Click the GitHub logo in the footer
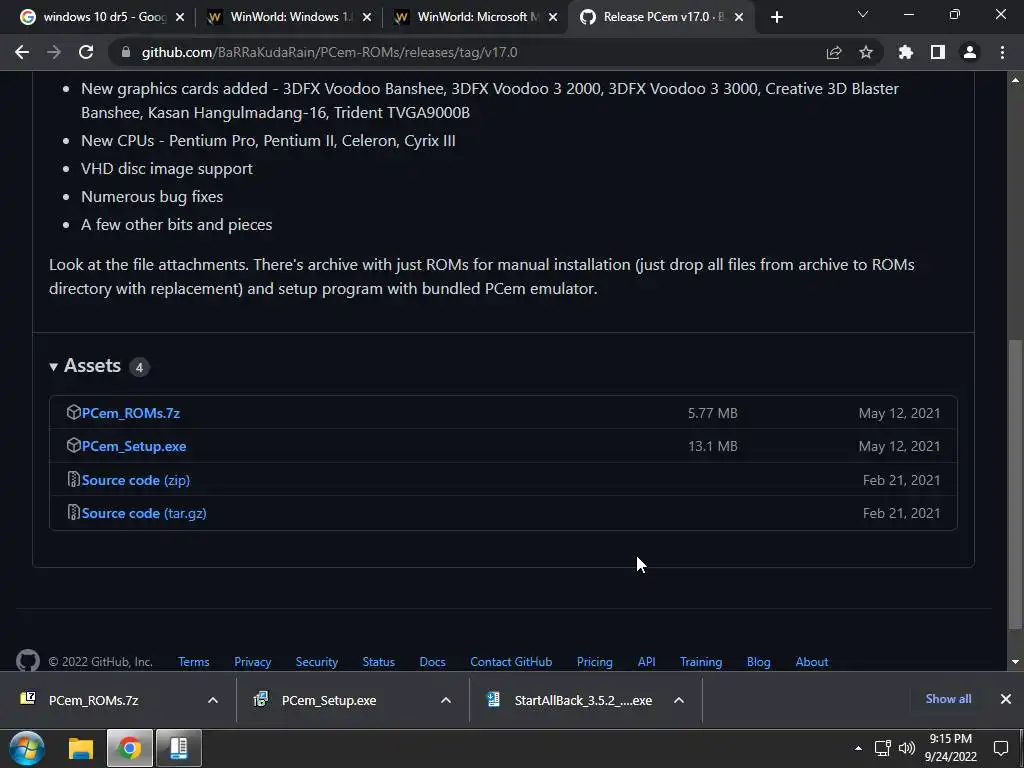Image resolution: width=1024 pixels, height=768 pixels. click(x=27, y=660)
